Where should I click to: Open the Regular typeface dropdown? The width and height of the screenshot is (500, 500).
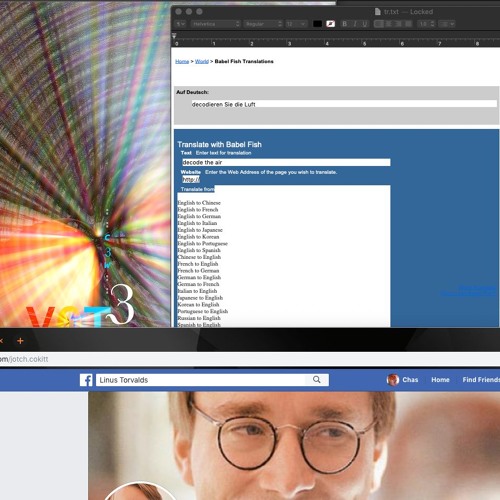click(263, 24)
